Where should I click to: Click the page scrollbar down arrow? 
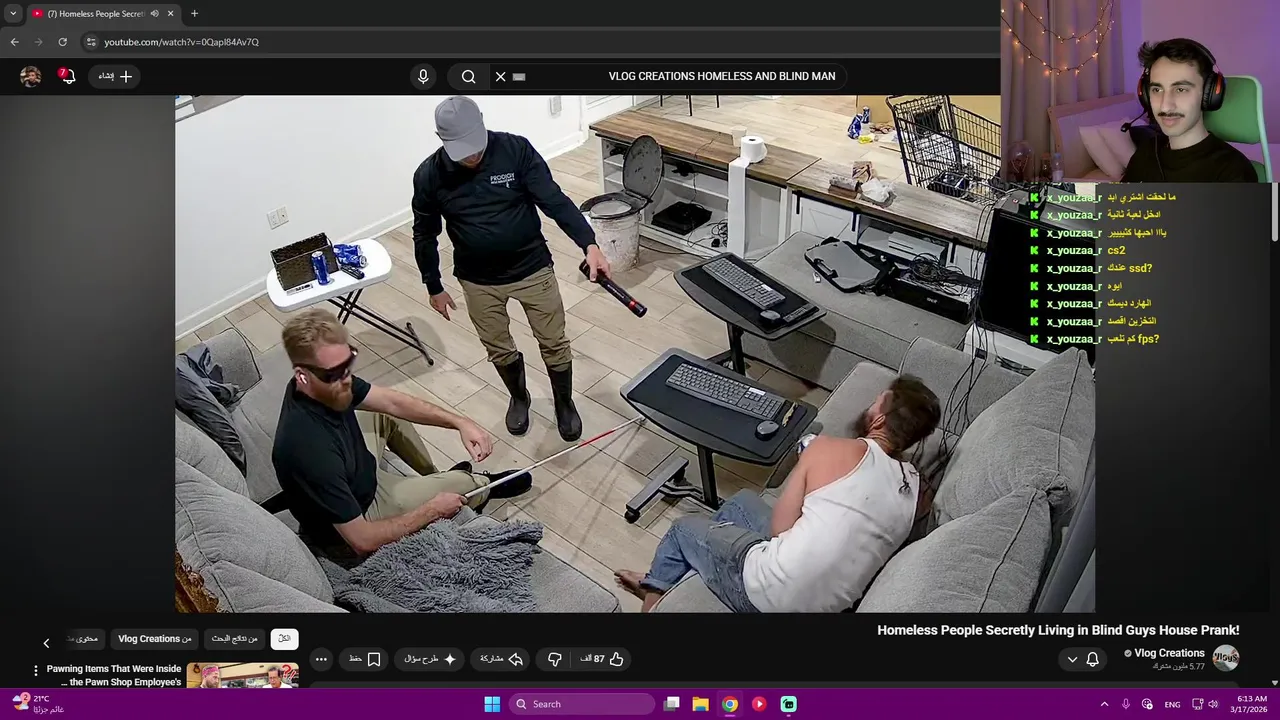tap(1274, 682)
